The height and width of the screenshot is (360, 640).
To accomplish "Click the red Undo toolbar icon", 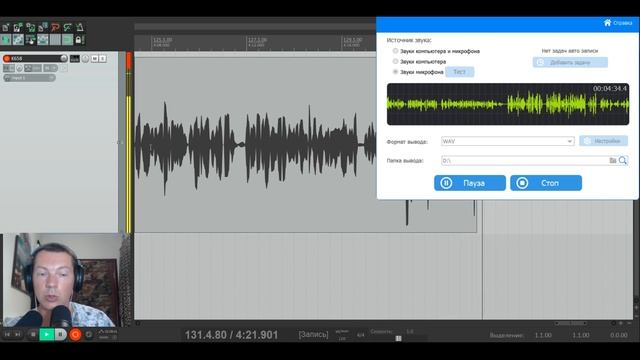I will tap(55, 28).
